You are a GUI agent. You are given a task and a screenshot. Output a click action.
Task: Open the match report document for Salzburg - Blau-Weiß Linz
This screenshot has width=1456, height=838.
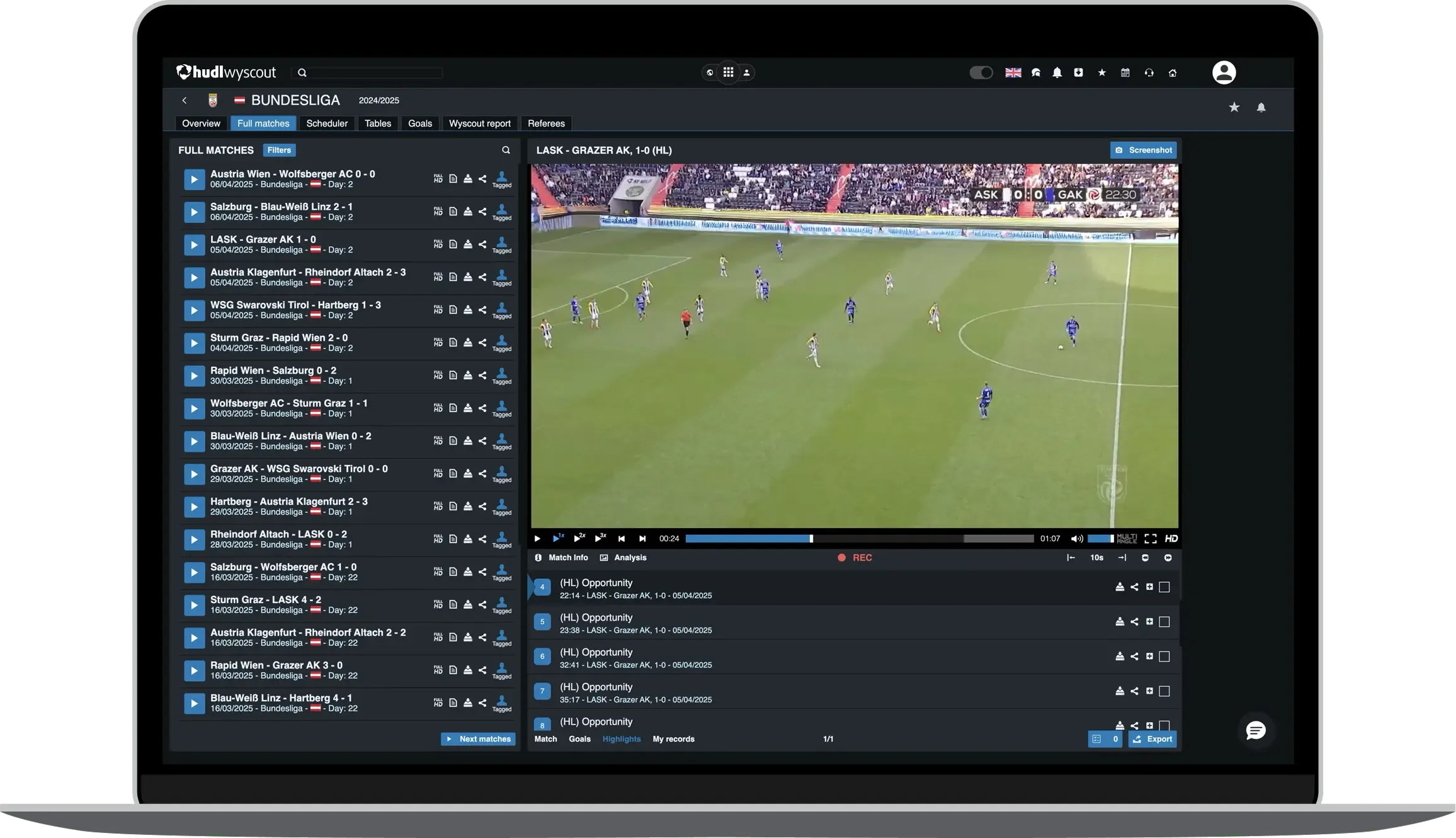[x=453, y=212]
